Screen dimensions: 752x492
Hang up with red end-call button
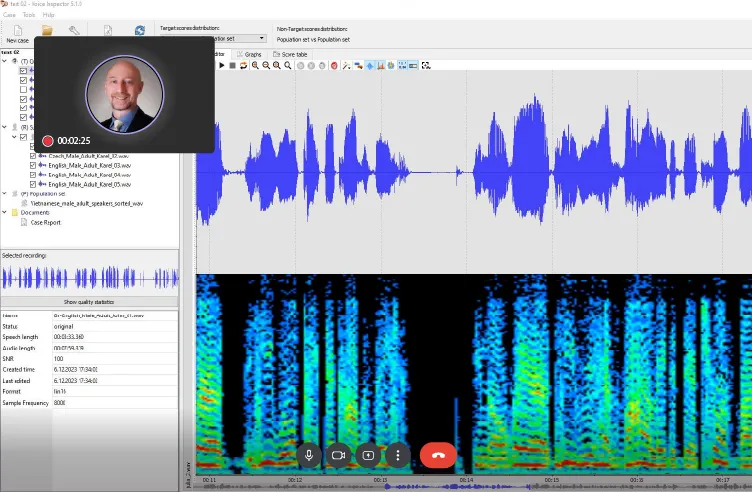[x=438, y=455]
